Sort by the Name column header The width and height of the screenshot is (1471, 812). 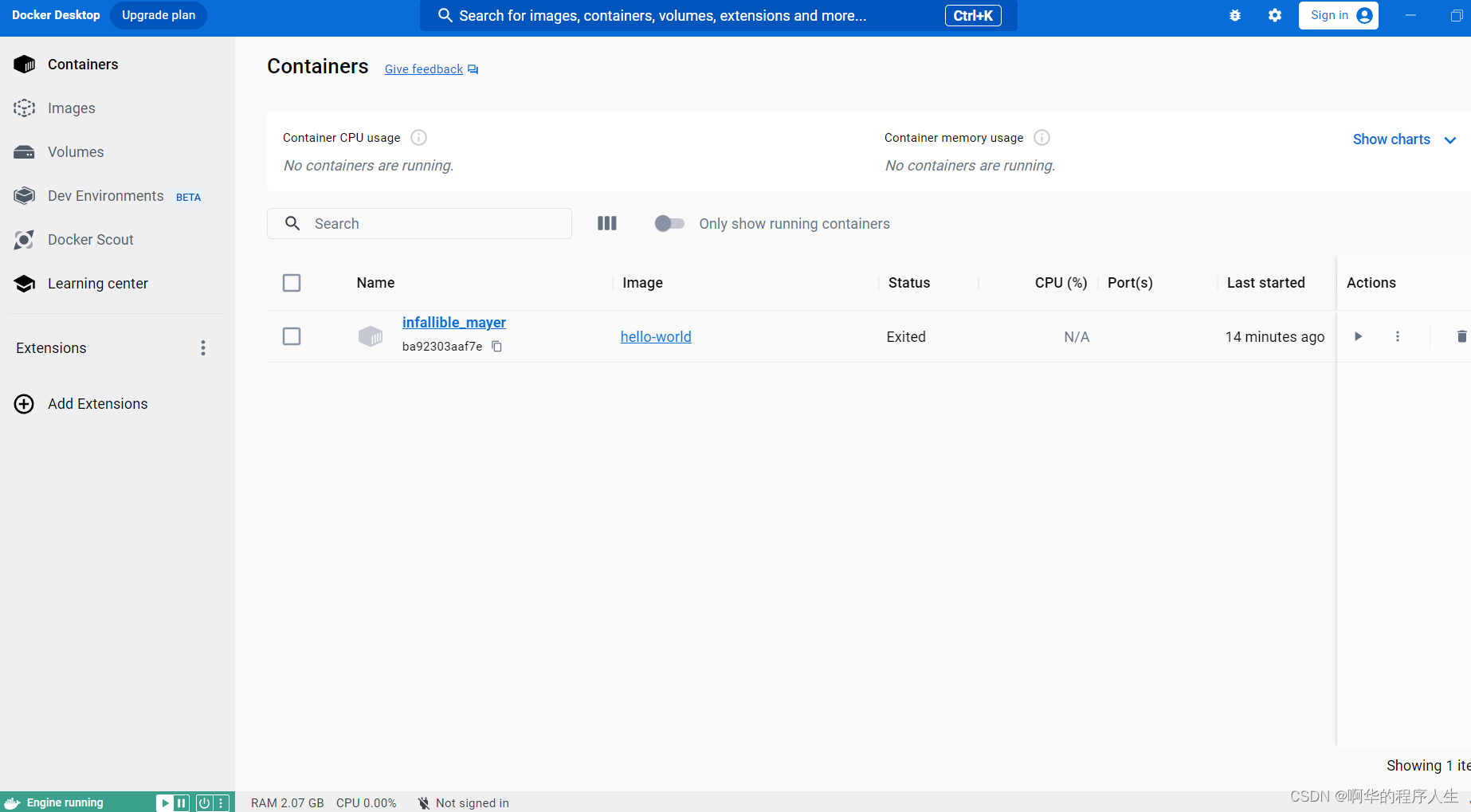pos(375,283)
